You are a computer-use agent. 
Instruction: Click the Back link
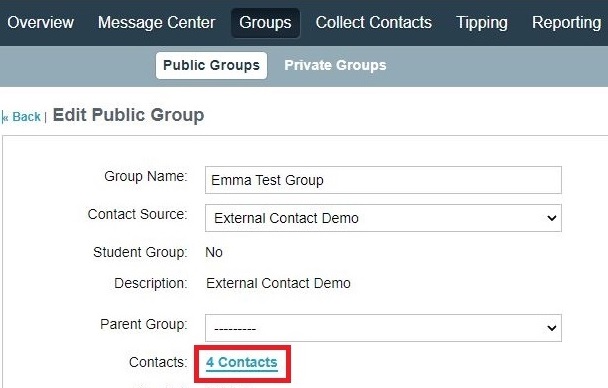pos(22,117)
